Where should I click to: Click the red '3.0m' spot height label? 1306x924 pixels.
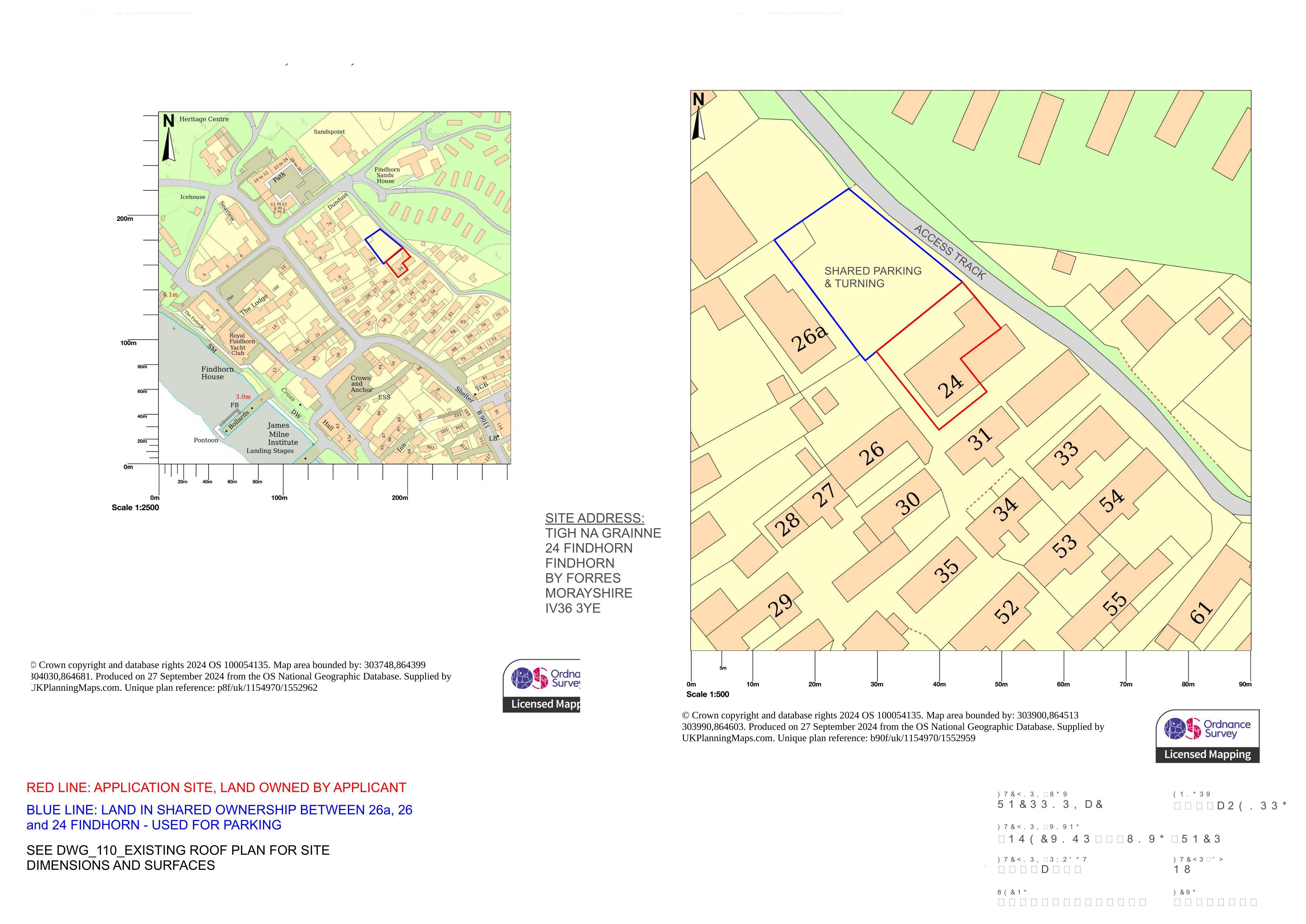click(243, 397)
